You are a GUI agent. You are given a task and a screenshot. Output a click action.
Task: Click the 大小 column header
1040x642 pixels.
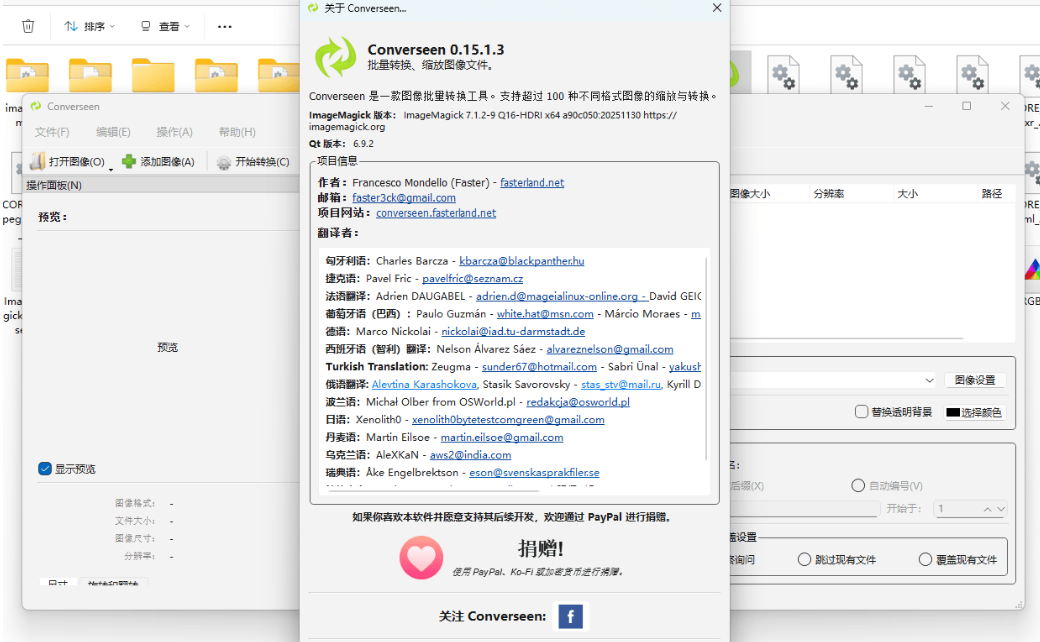click(907, 194)
